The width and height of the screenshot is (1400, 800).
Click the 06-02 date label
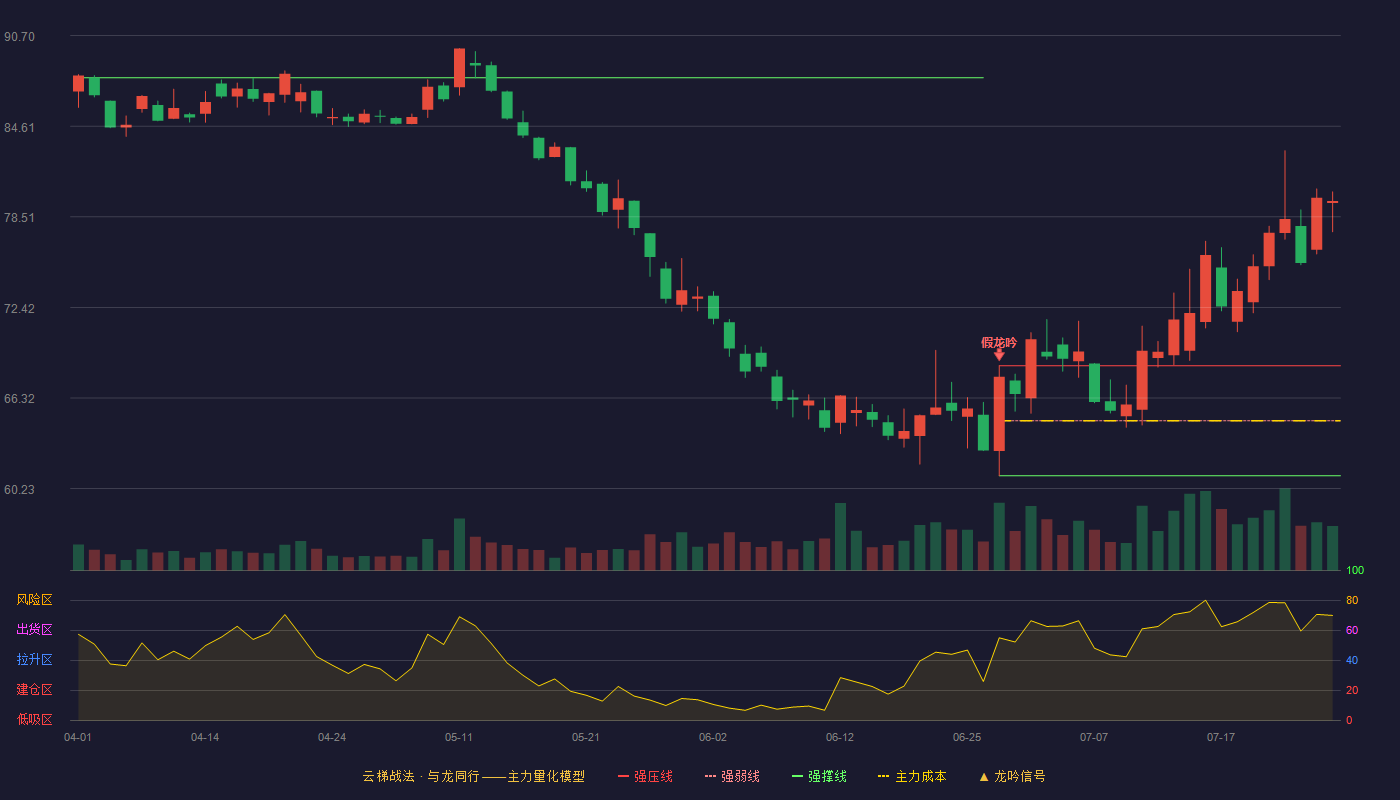(713, 737)
